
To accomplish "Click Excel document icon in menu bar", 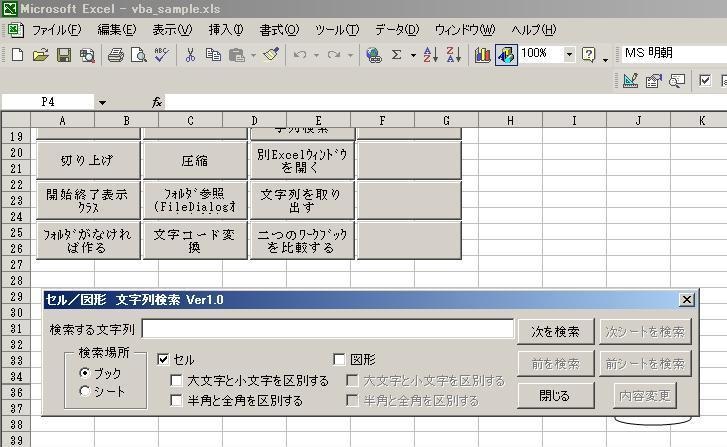I will (15, 30).
